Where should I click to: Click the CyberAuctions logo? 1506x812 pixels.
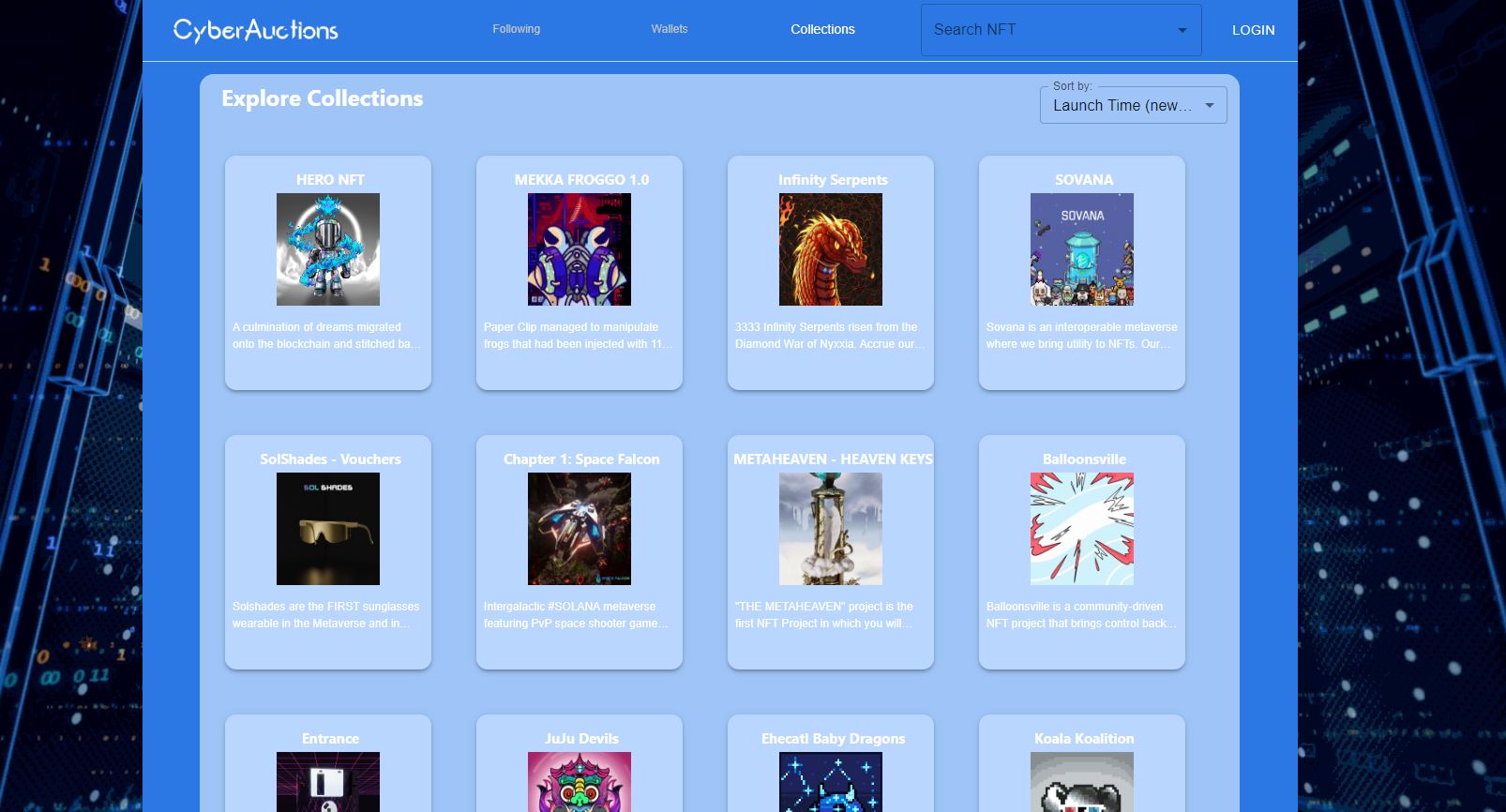[255, 30]
